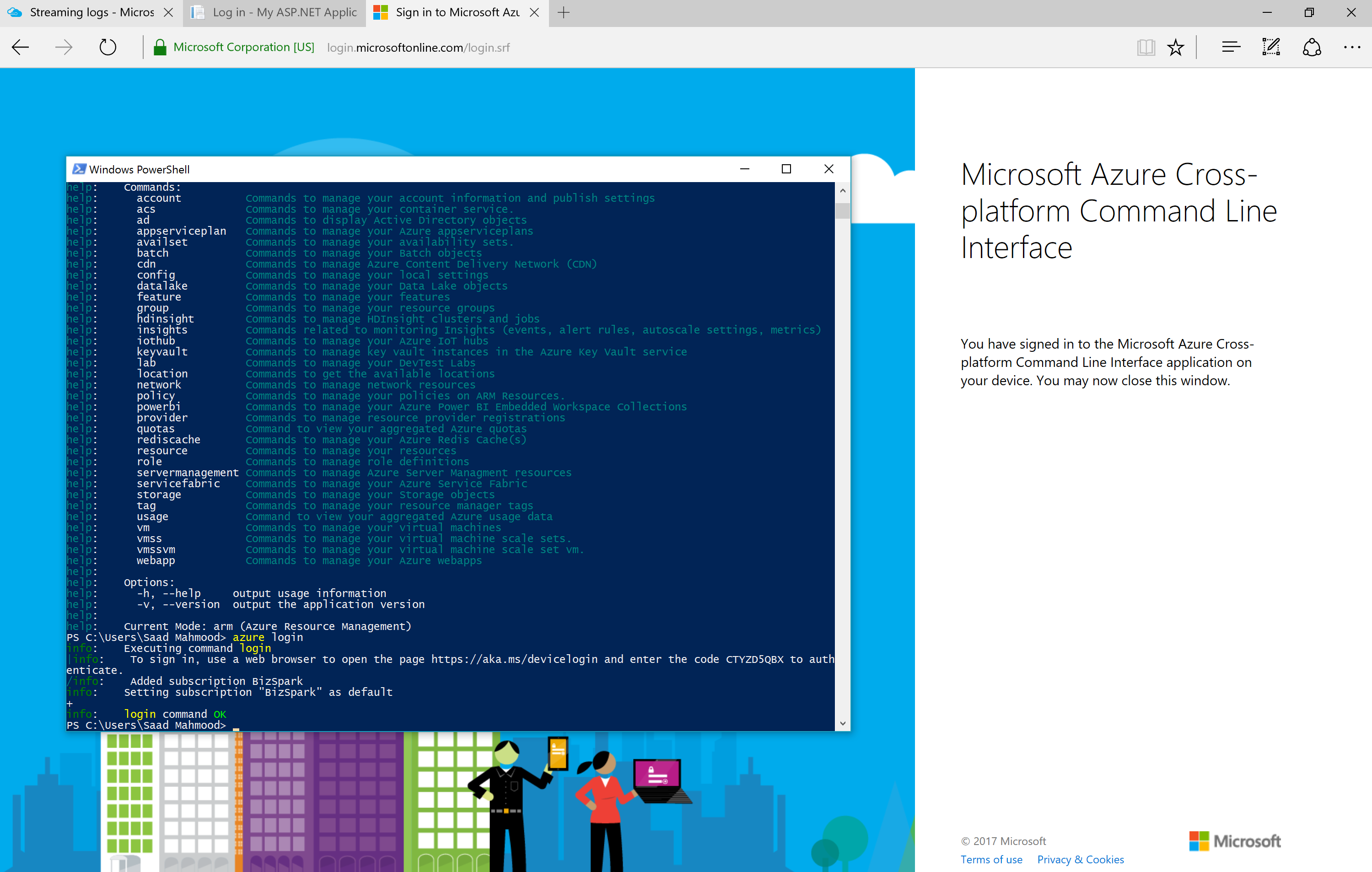
Task: Click the address bar URL login.microsoftonline.com
Action: [418, 48]
